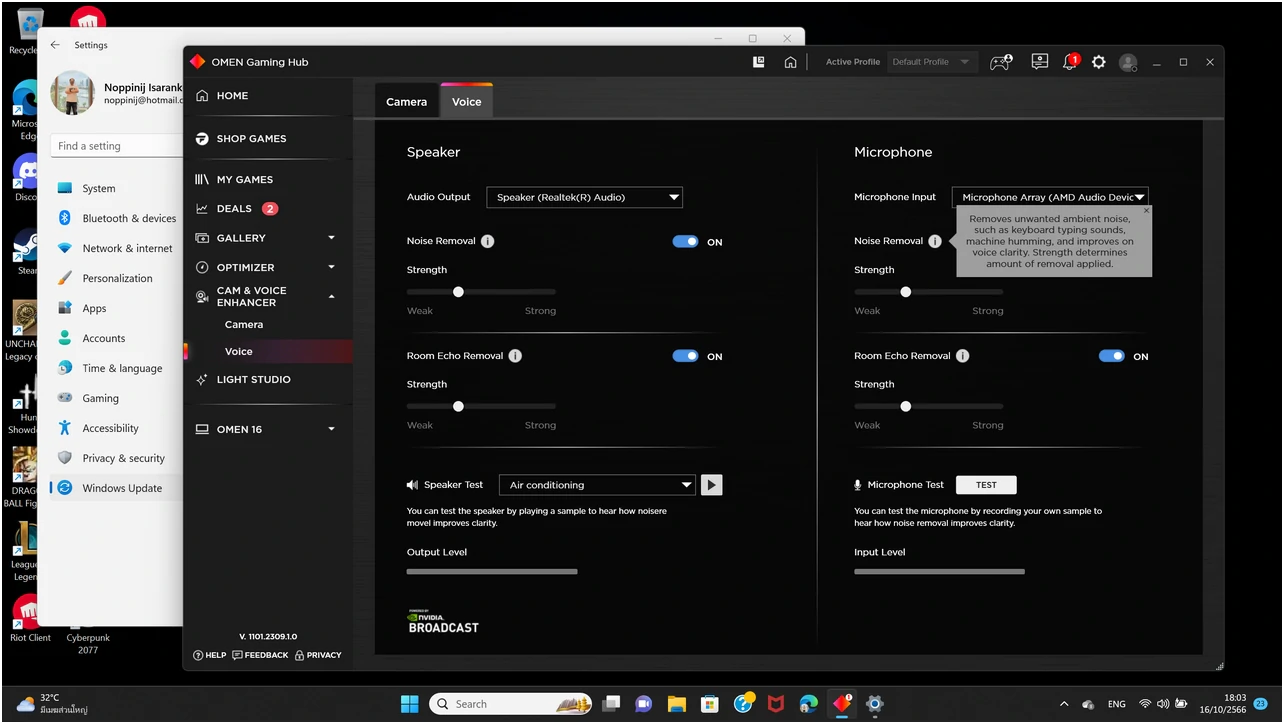
Task: Expand OPTIMIZER in sidebar
Action: click(x=331, y=267)
